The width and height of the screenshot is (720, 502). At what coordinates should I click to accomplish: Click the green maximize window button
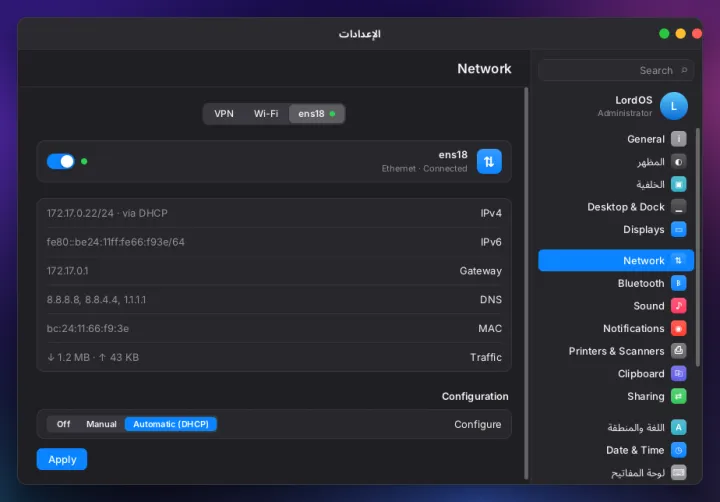click(x=664, y=34)
